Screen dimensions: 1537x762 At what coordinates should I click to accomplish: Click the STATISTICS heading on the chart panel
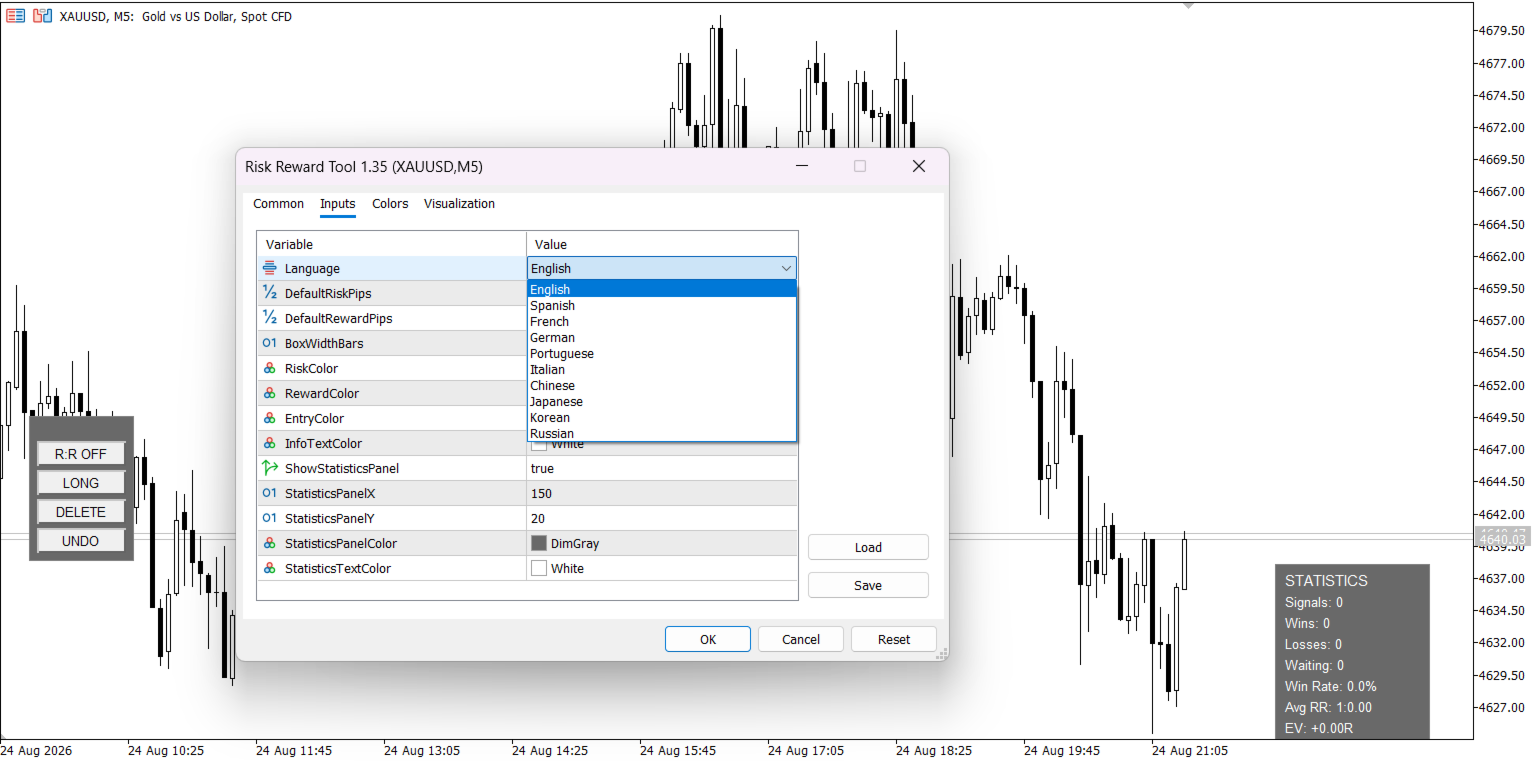click(1326, 581)
